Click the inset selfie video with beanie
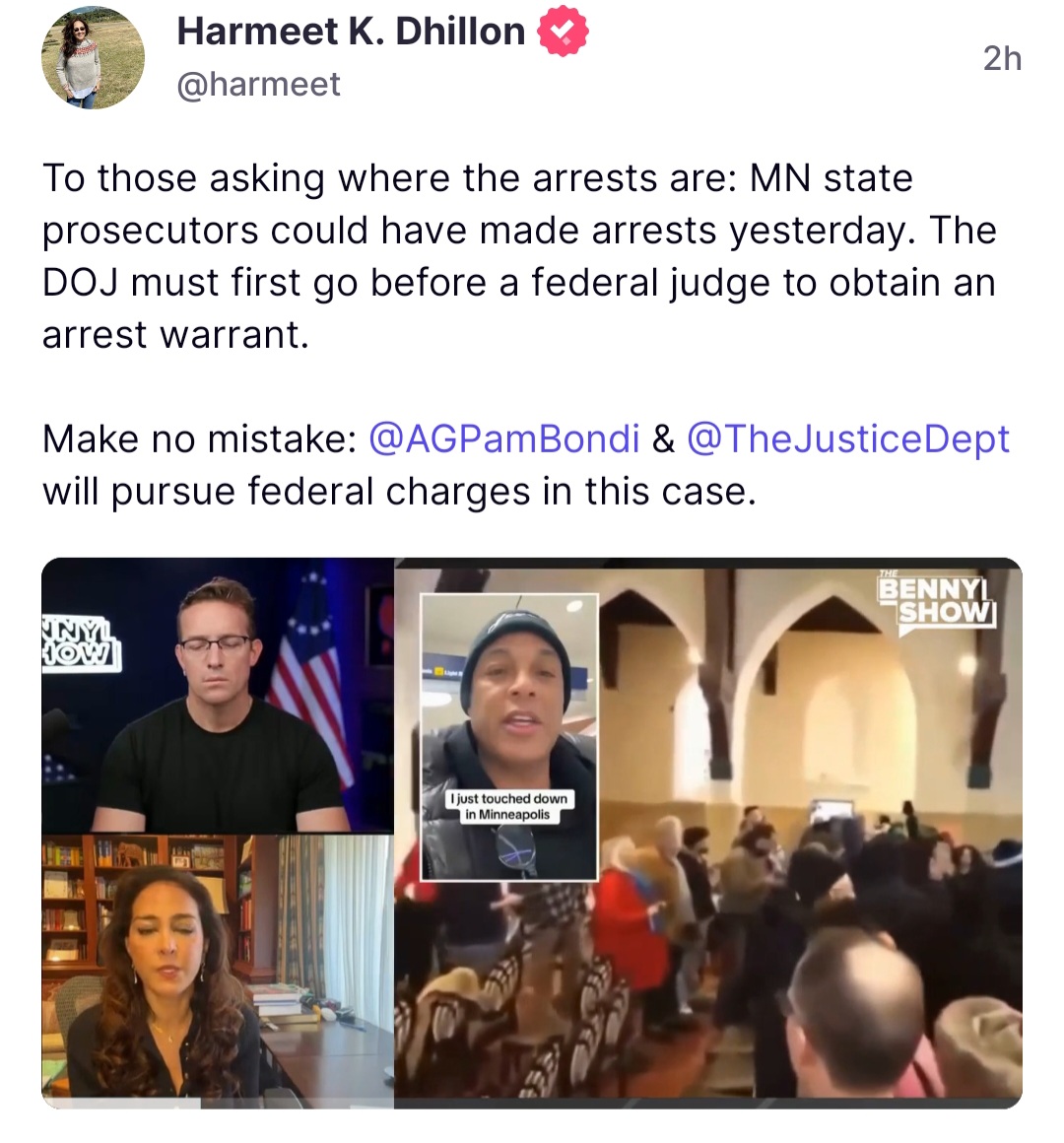Image resolution: width=1064 pixels, height=1143 pixels. 509,737
